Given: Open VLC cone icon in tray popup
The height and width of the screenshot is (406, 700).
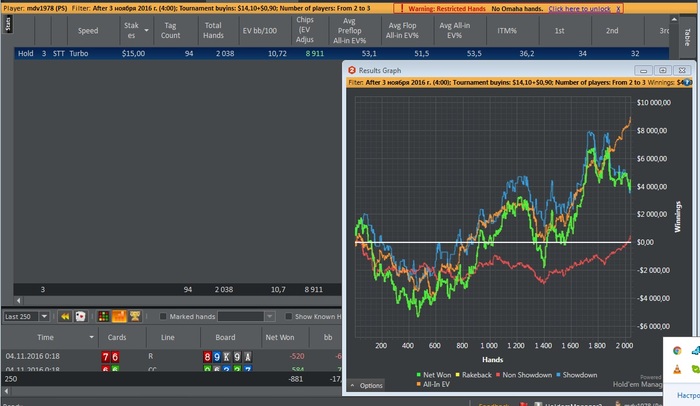Looking at the screenshot, I should click(x=677, y=369).
